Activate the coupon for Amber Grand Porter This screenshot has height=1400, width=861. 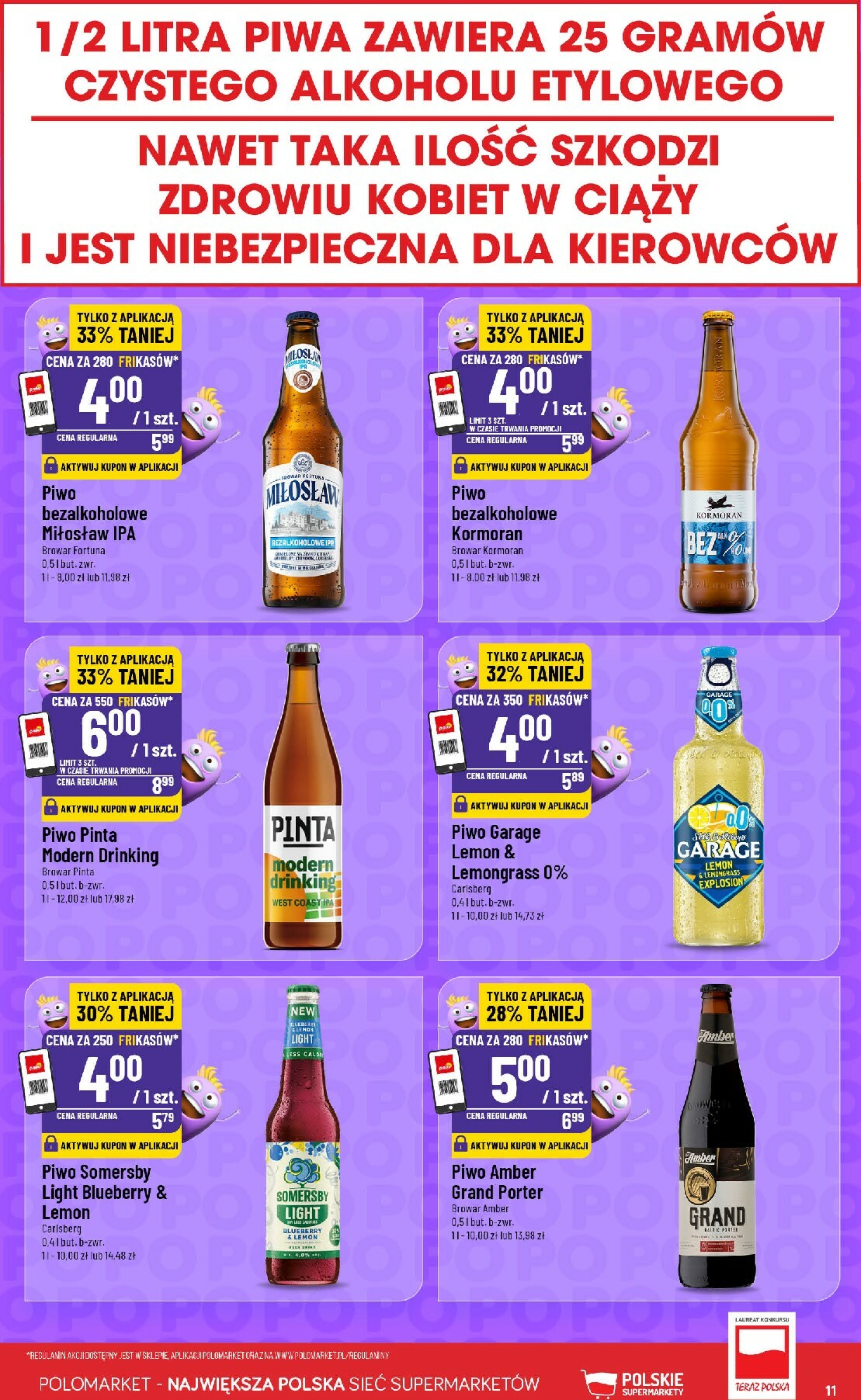(x=521, y=1145)
